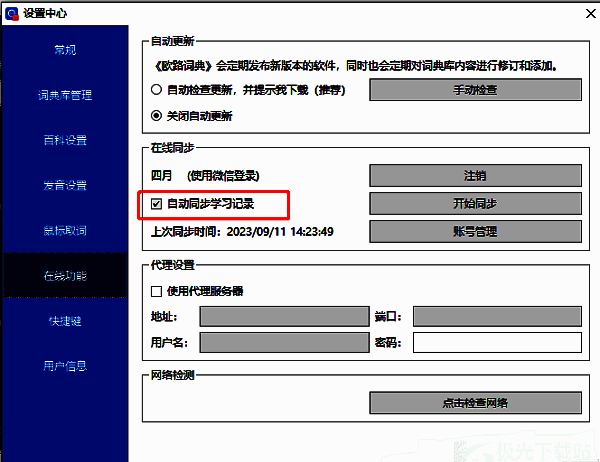Select 自动检查更新 radio option

[156, 90]
